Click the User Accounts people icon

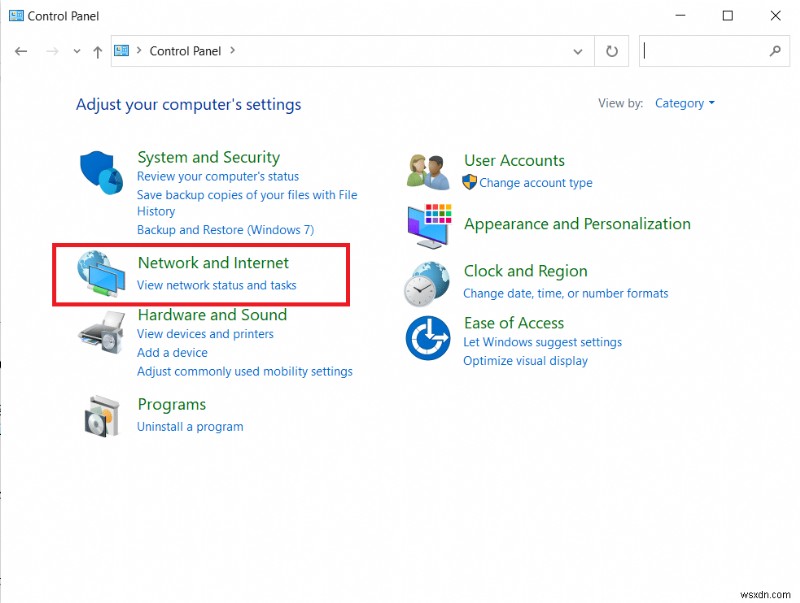pos(428,168)
